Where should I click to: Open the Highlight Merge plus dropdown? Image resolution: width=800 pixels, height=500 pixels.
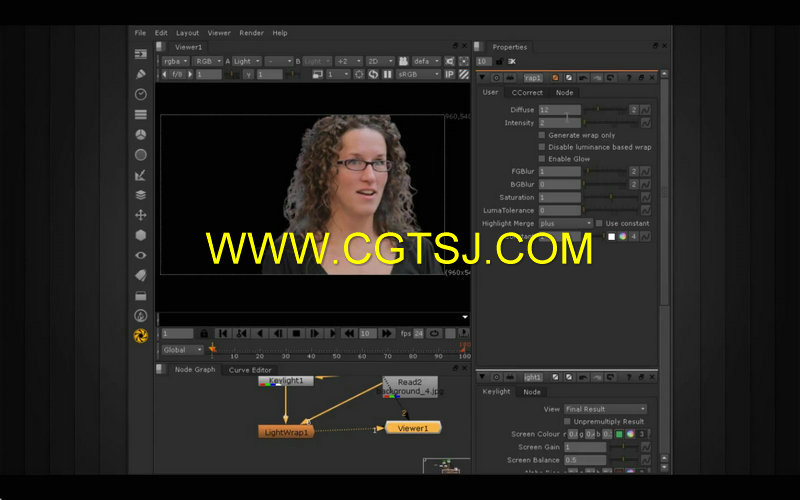click(566, 223)
